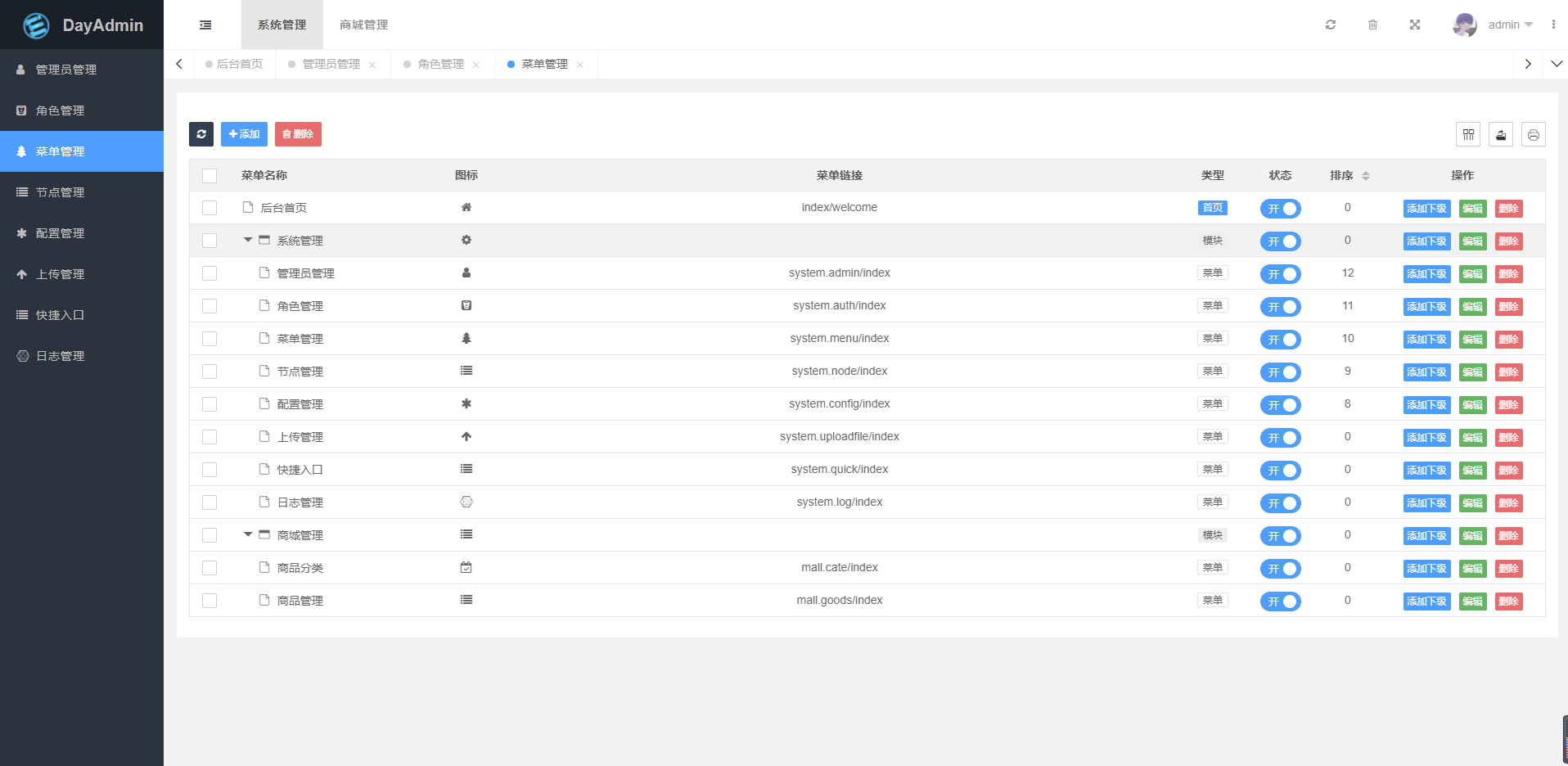
Task: Open 配置管理 in the sidebar
Action: [82, 233]
